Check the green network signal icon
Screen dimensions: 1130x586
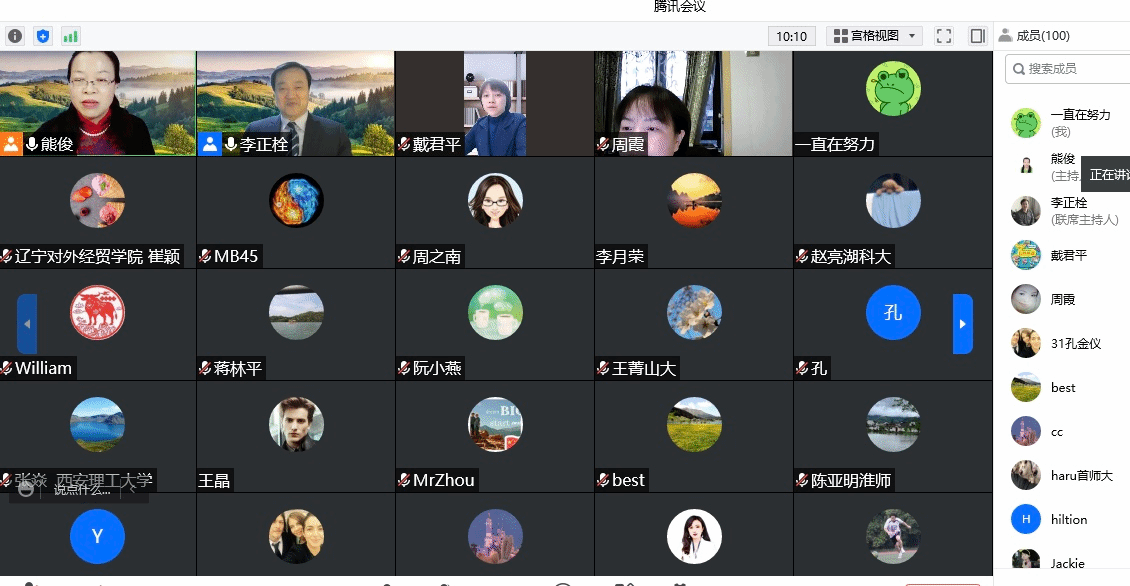click(x=70, y=36)
